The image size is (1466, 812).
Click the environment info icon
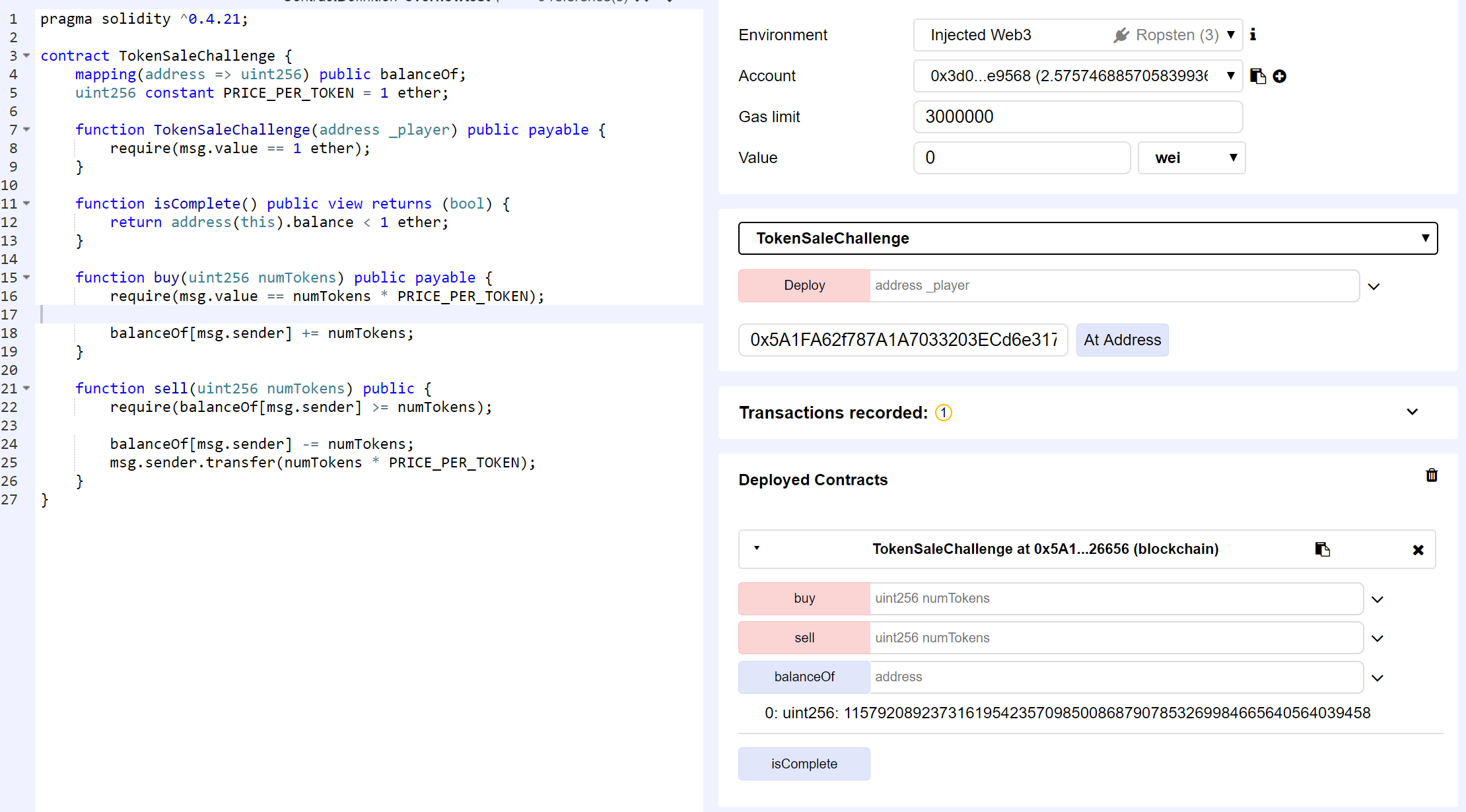[x=1253, y=34]
